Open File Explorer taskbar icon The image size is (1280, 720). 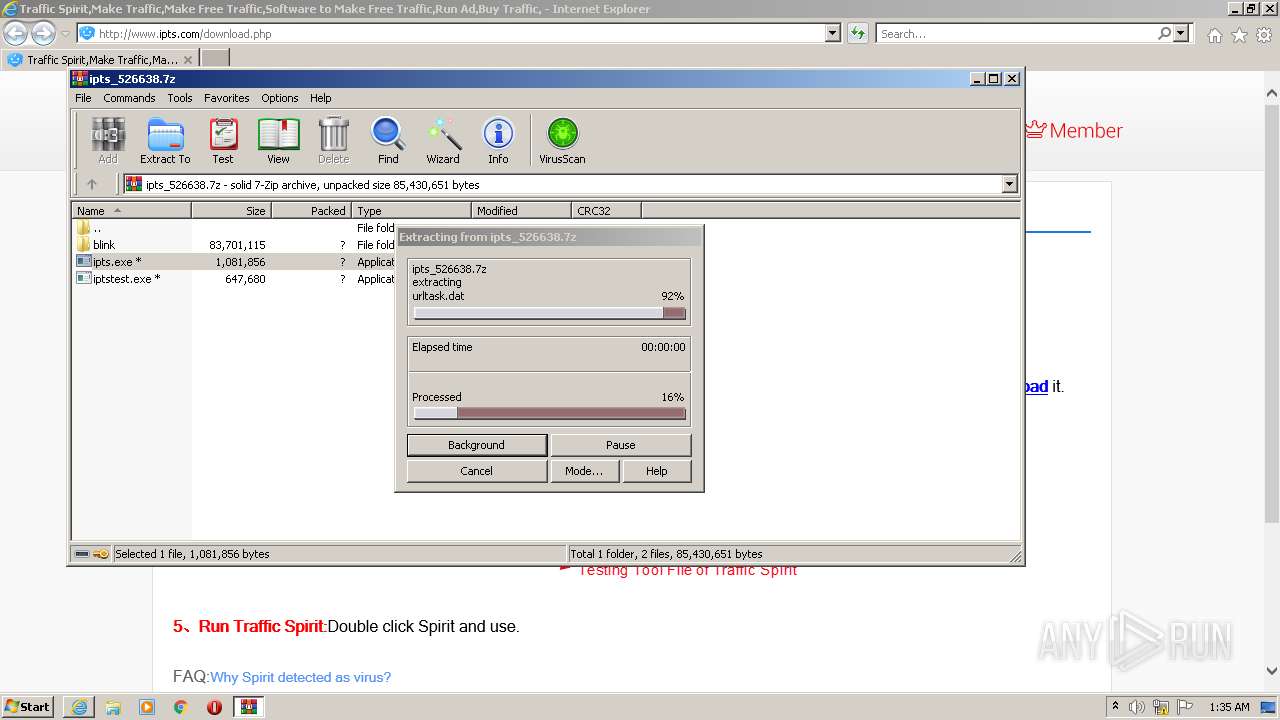tap(113, 707)
